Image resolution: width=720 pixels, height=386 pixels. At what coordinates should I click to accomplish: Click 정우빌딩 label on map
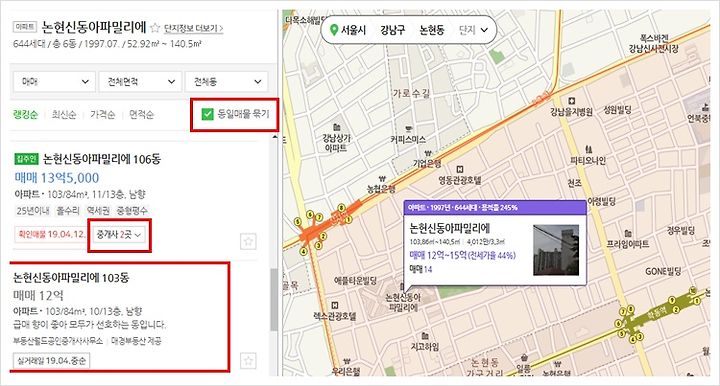click(681, 230)
